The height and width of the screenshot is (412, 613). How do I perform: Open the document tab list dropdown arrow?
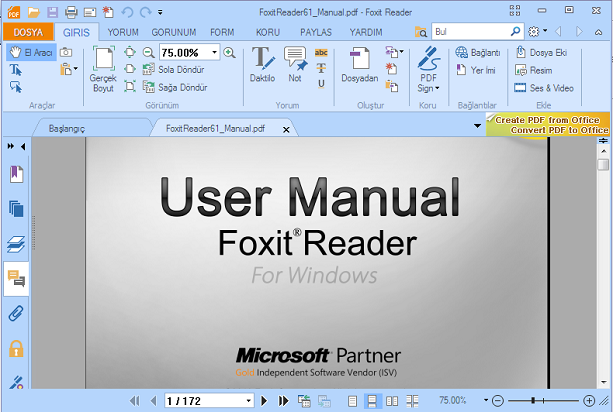pyautogui.click(x=477, y=126)
